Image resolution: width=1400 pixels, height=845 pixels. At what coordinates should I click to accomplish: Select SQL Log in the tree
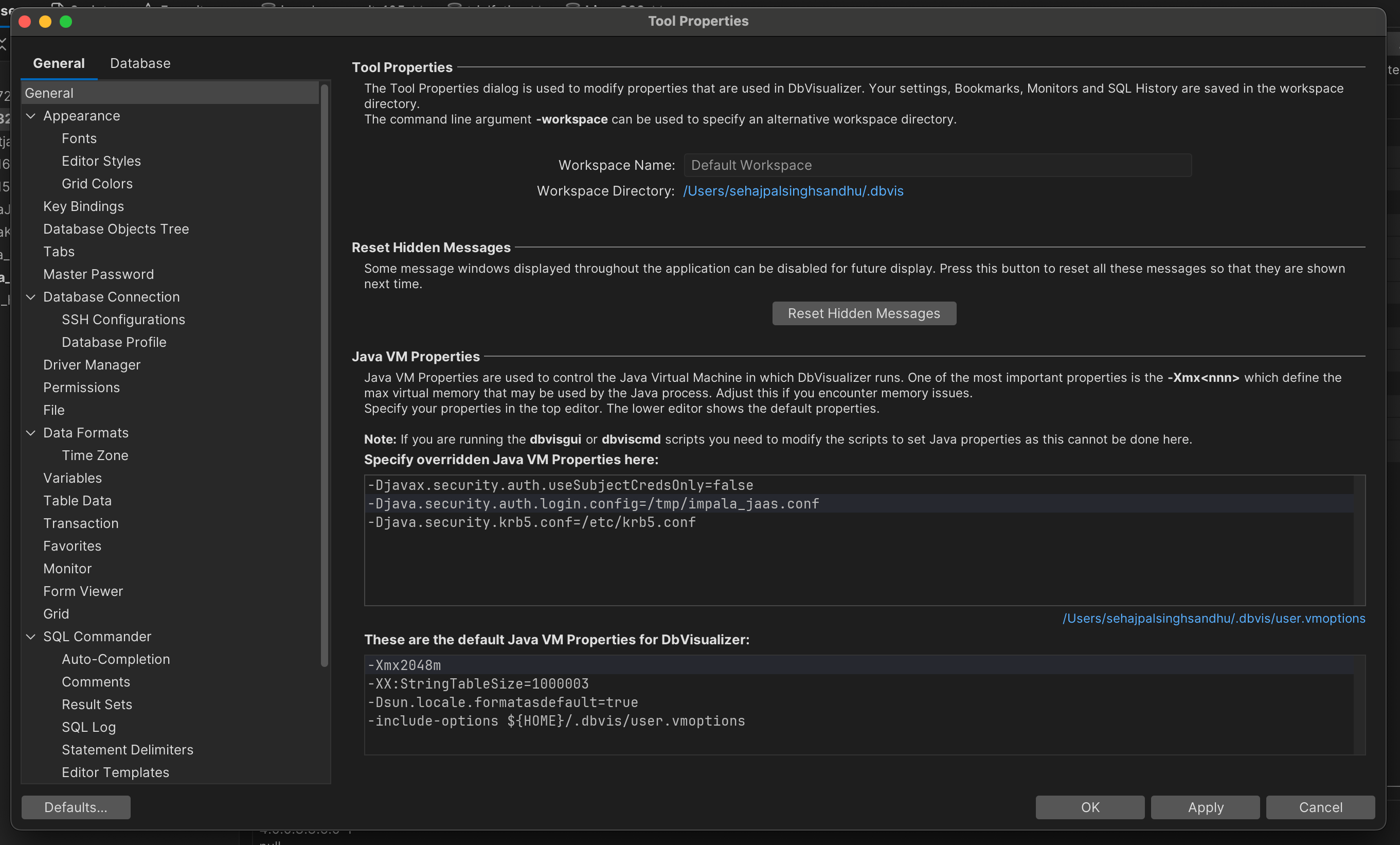pos(88,727)
